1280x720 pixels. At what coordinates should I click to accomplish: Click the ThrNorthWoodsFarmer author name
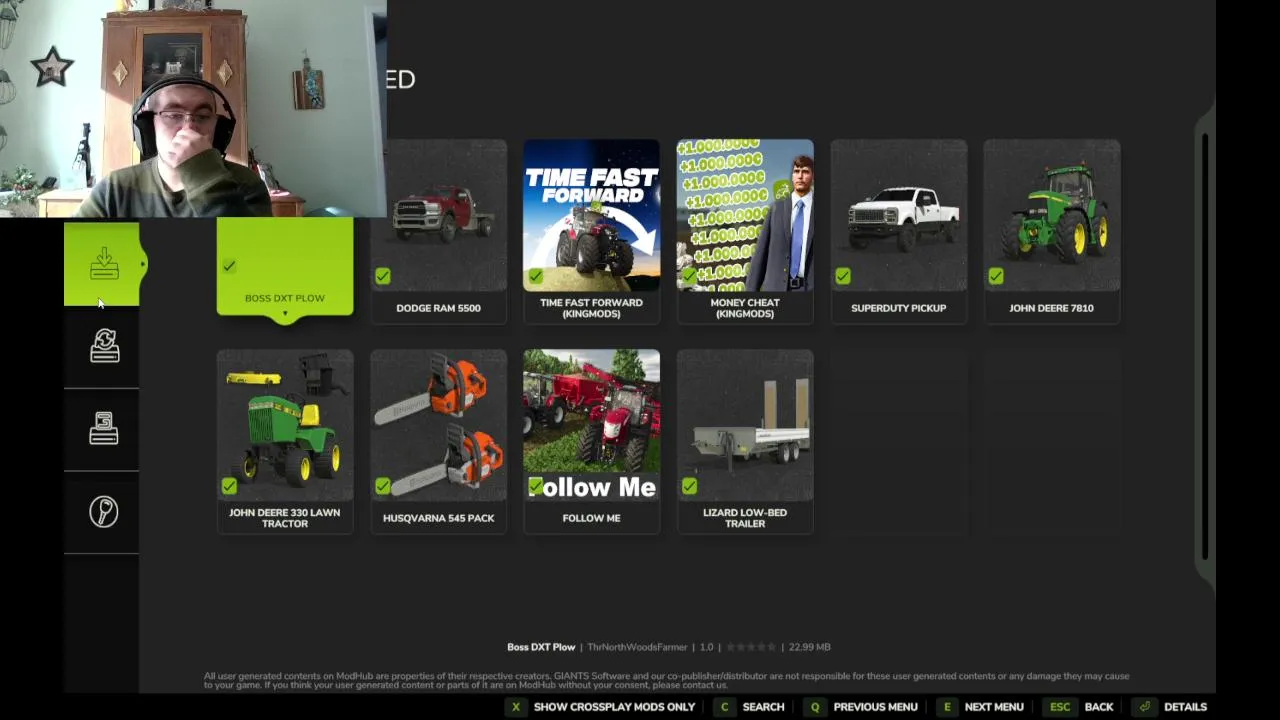click(637, 647)
